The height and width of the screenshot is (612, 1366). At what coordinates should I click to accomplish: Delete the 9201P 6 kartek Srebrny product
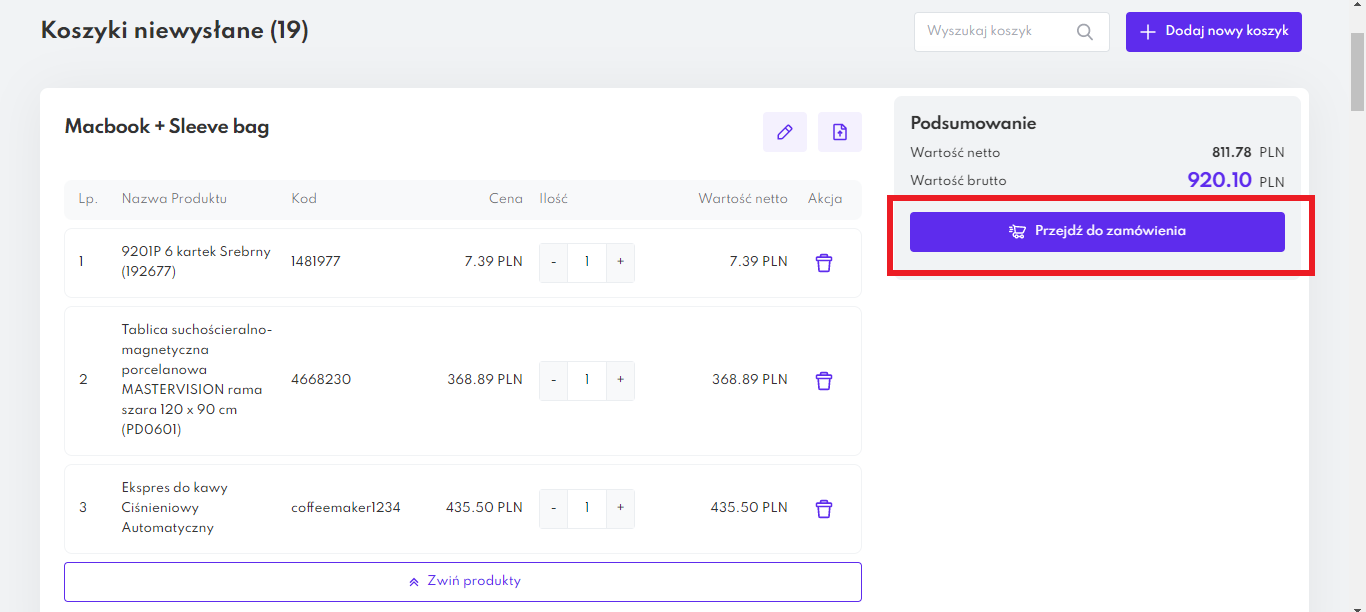(x=823, y=263)
